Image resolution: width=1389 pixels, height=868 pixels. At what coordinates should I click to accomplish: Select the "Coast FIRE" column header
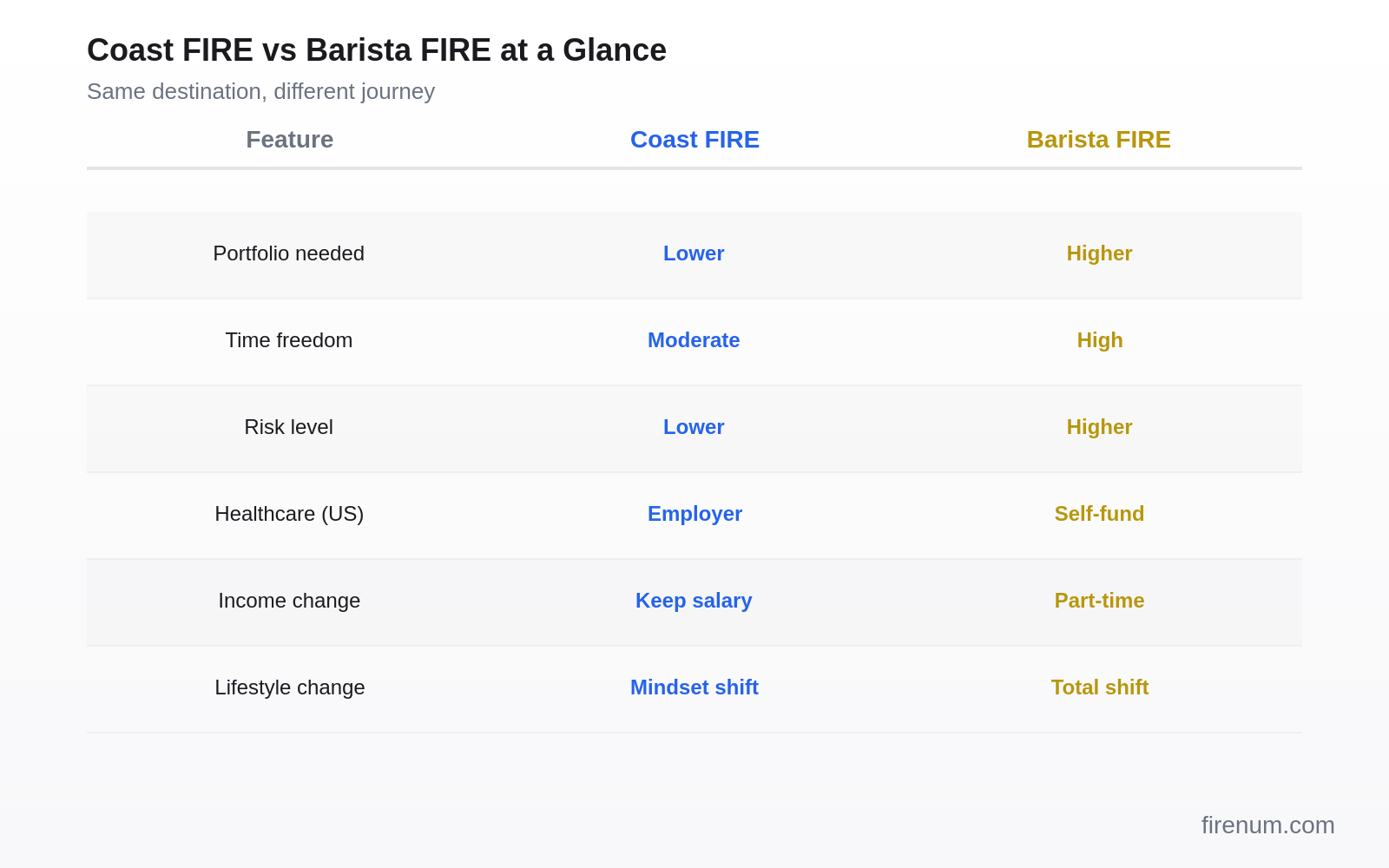(x=694, y=139)
